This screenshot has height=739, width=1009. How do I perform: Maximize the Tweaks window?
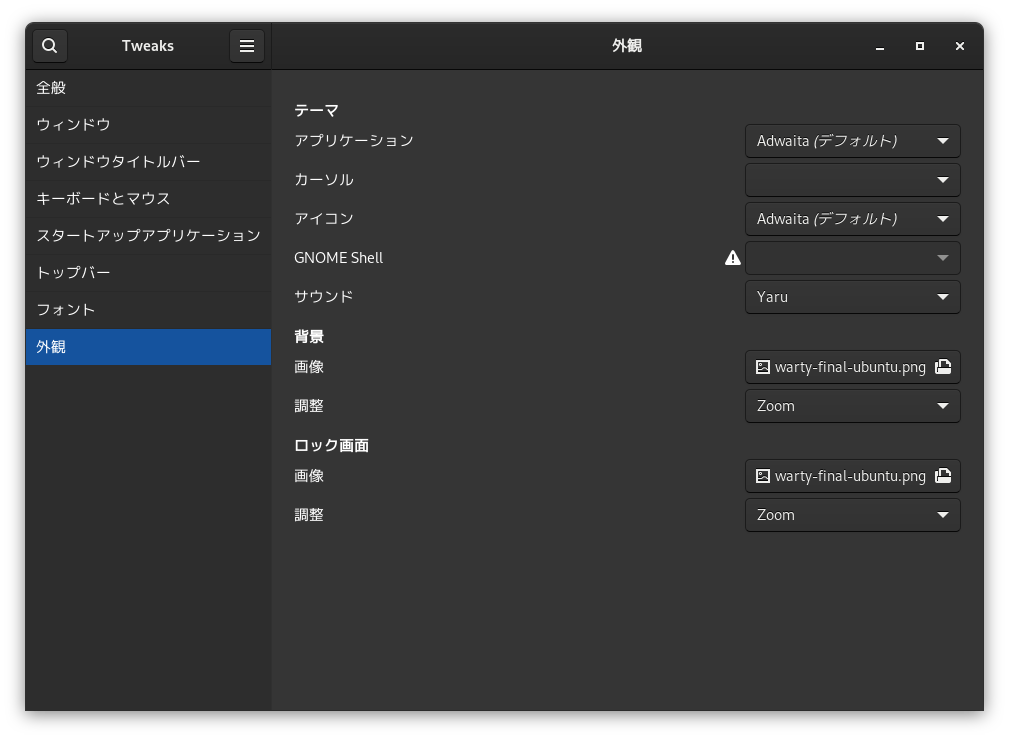[x=920, y=46]
